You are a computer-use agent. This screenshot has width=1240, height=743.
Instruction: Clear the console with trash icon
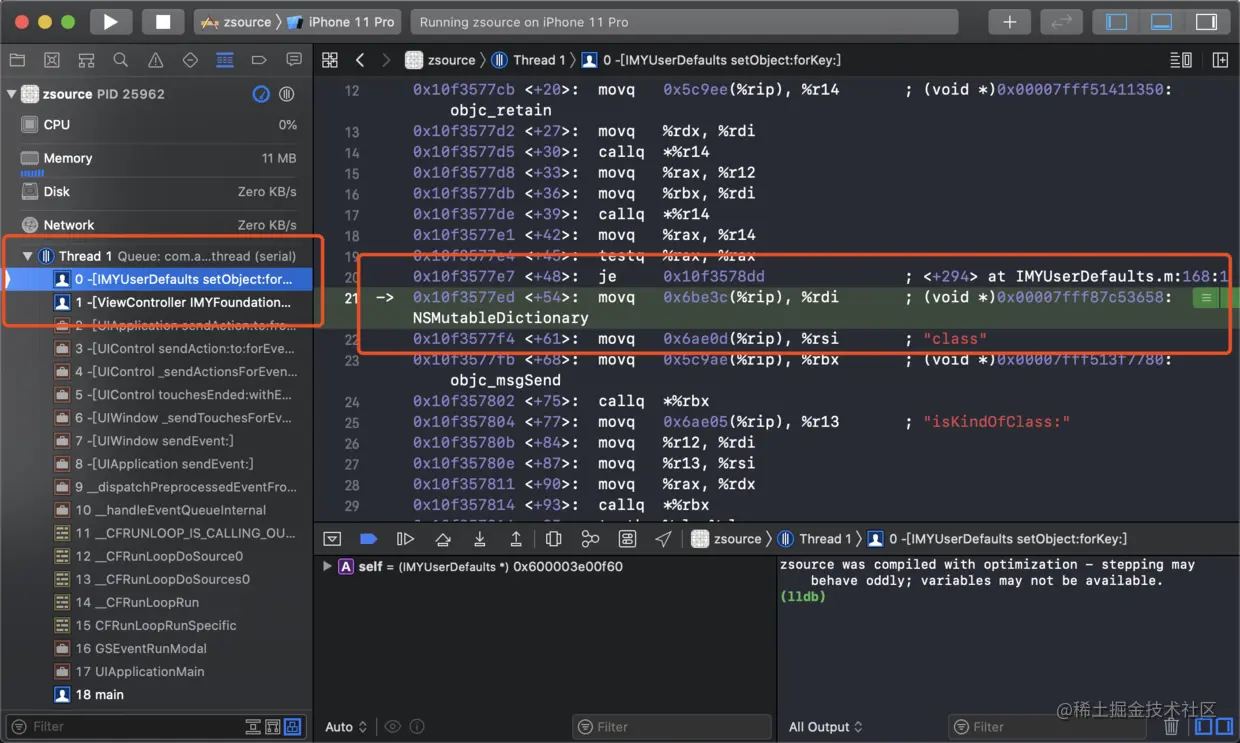coord(1171,727)
